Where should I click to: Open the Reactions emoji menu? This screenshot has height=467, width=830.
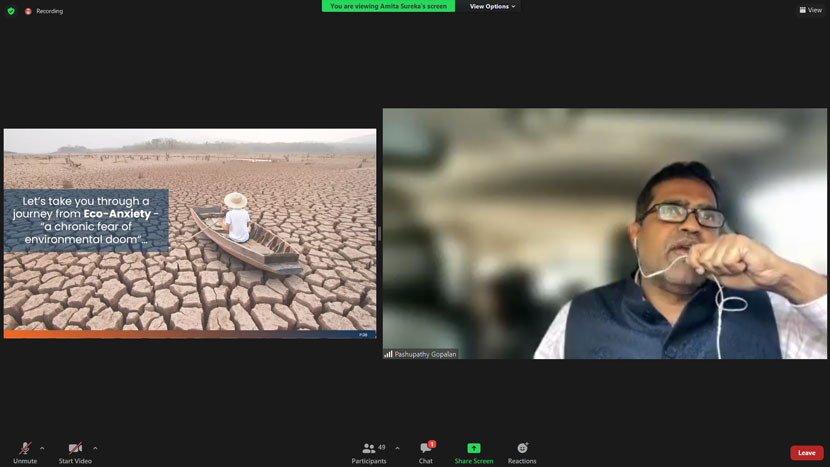[x=522, y=448]
